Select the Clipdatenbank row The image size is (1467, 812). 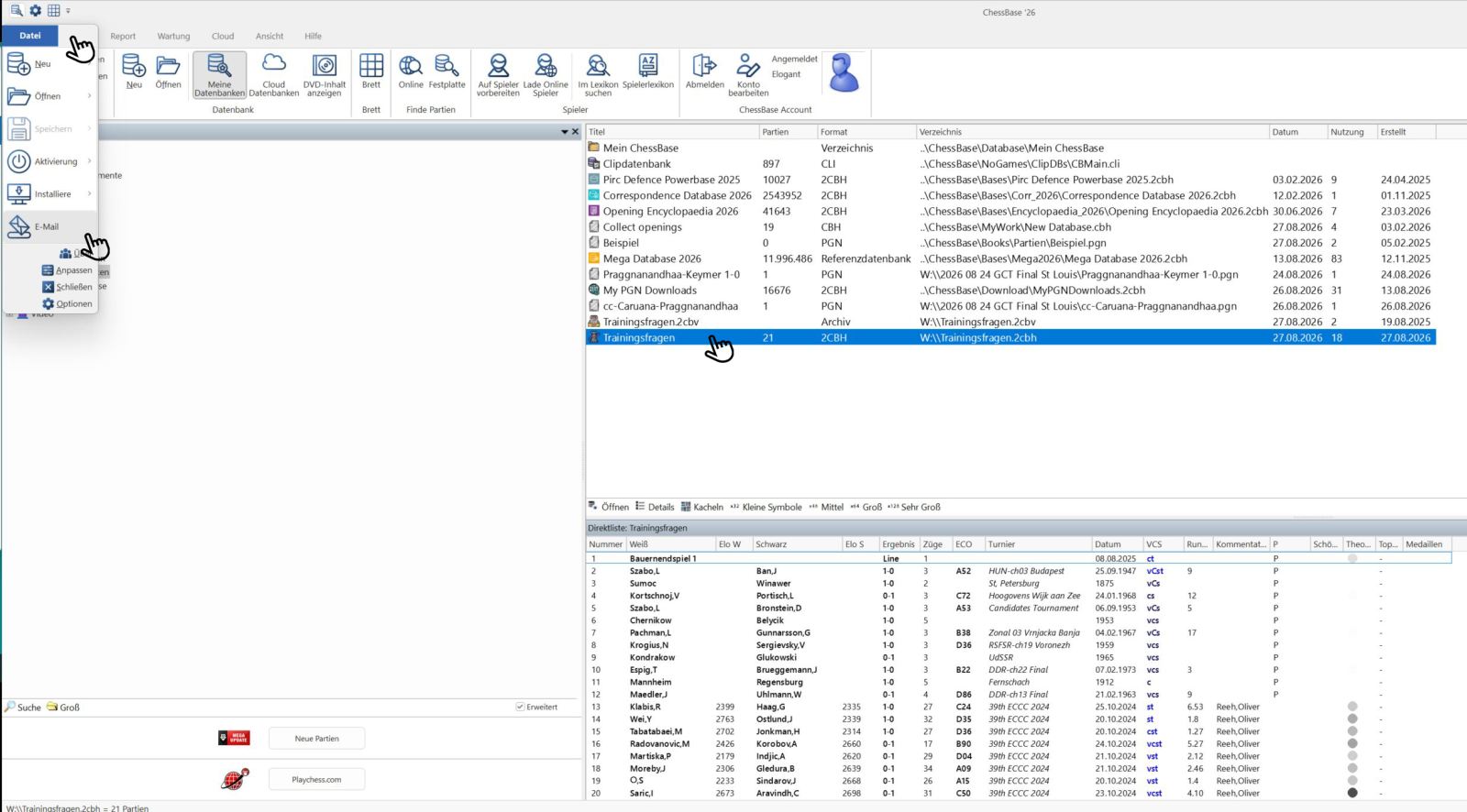click(1010, 164)
